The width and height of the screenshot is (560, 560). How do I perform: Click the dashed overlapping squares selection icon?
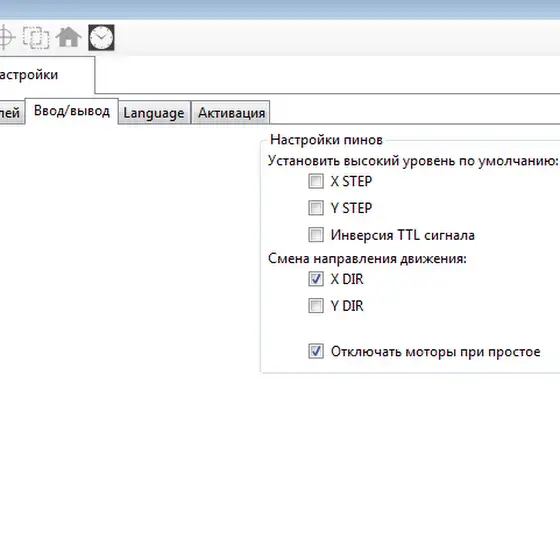[36, 38]
